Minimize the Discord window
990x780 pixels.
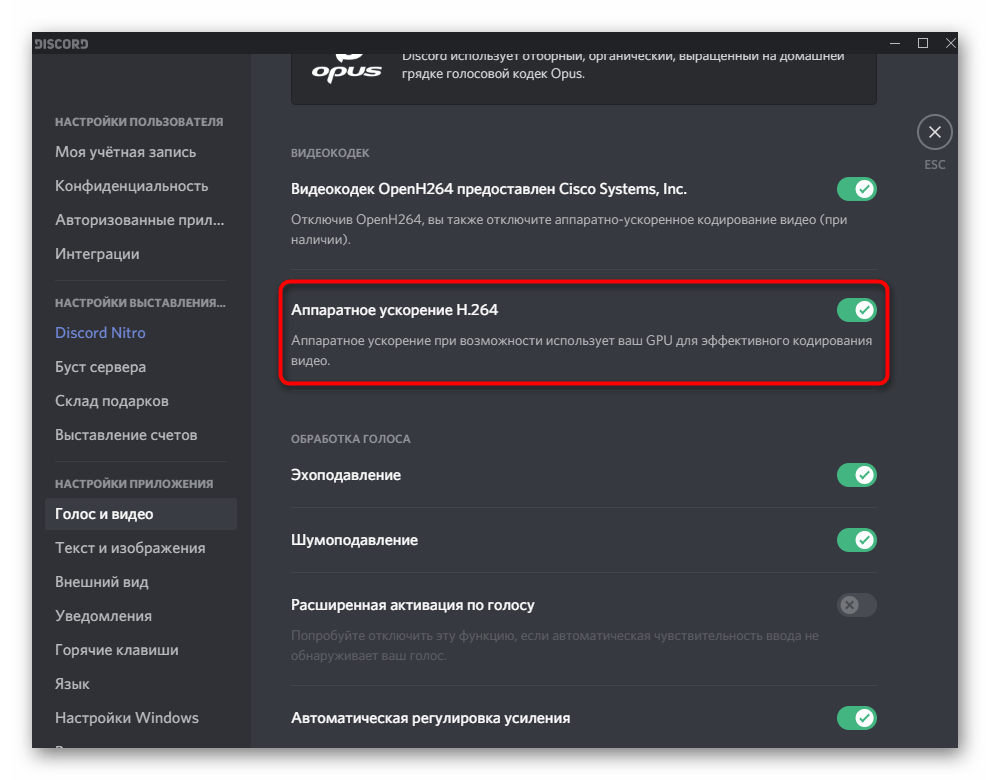click(x=892, y=43)
